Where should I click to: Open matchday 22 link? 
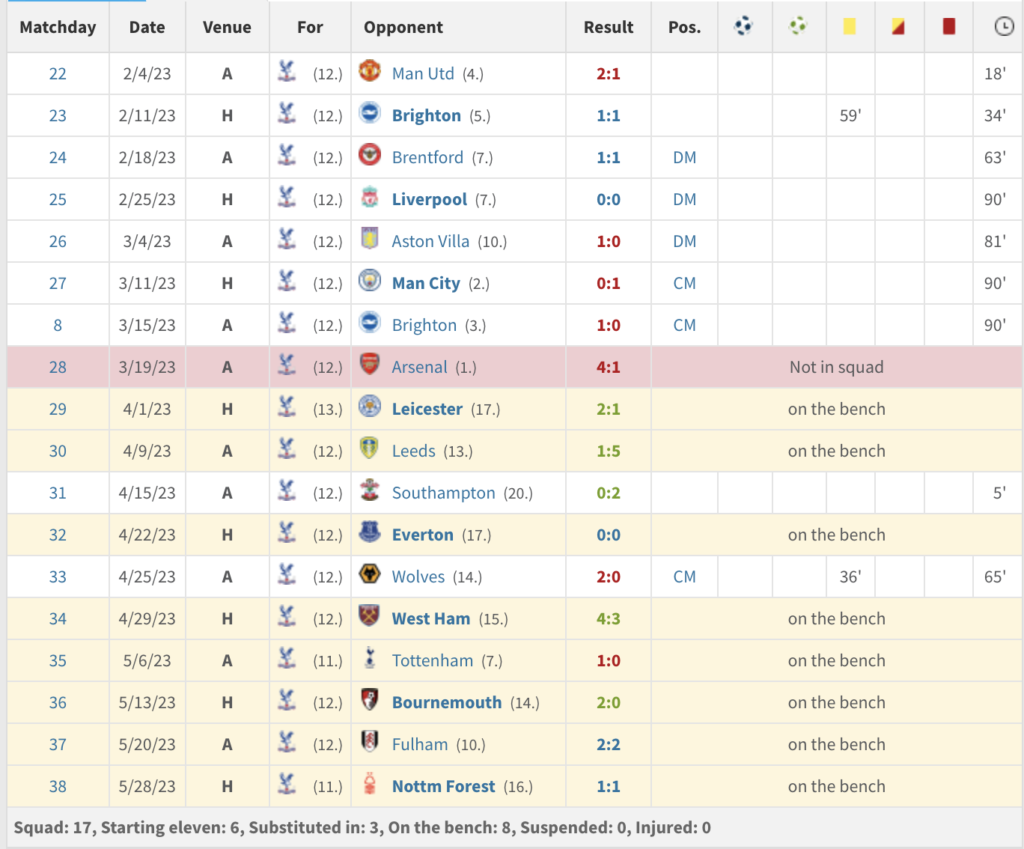point(57,74)
